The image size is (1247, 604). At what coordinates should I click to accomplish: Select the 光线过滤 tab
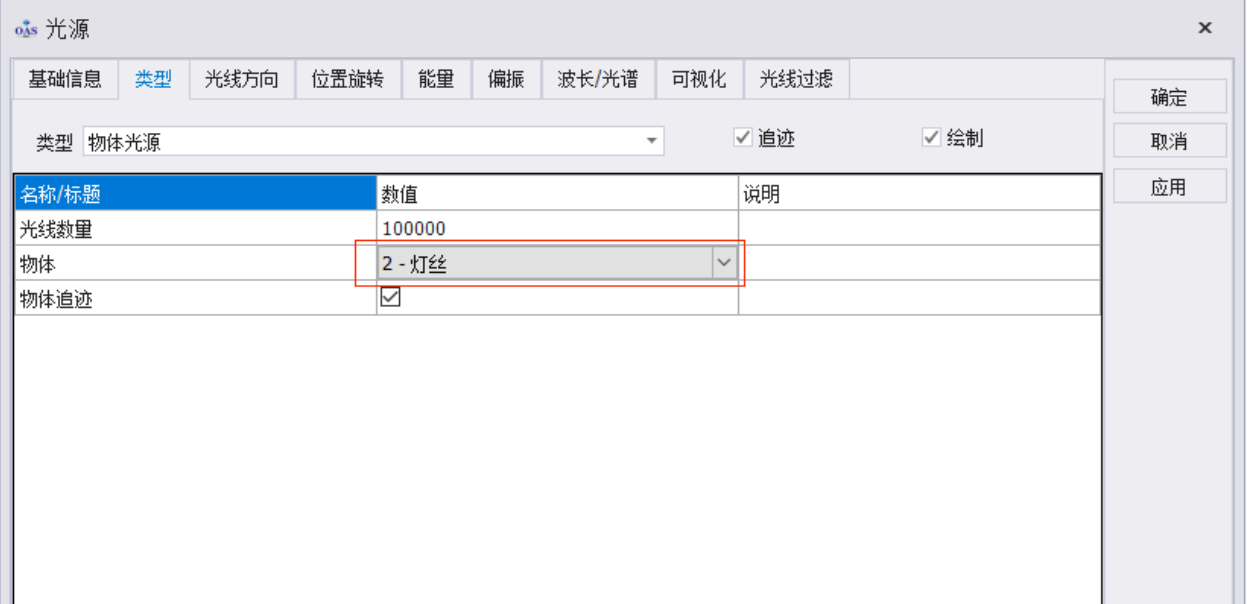click(796, 80)
